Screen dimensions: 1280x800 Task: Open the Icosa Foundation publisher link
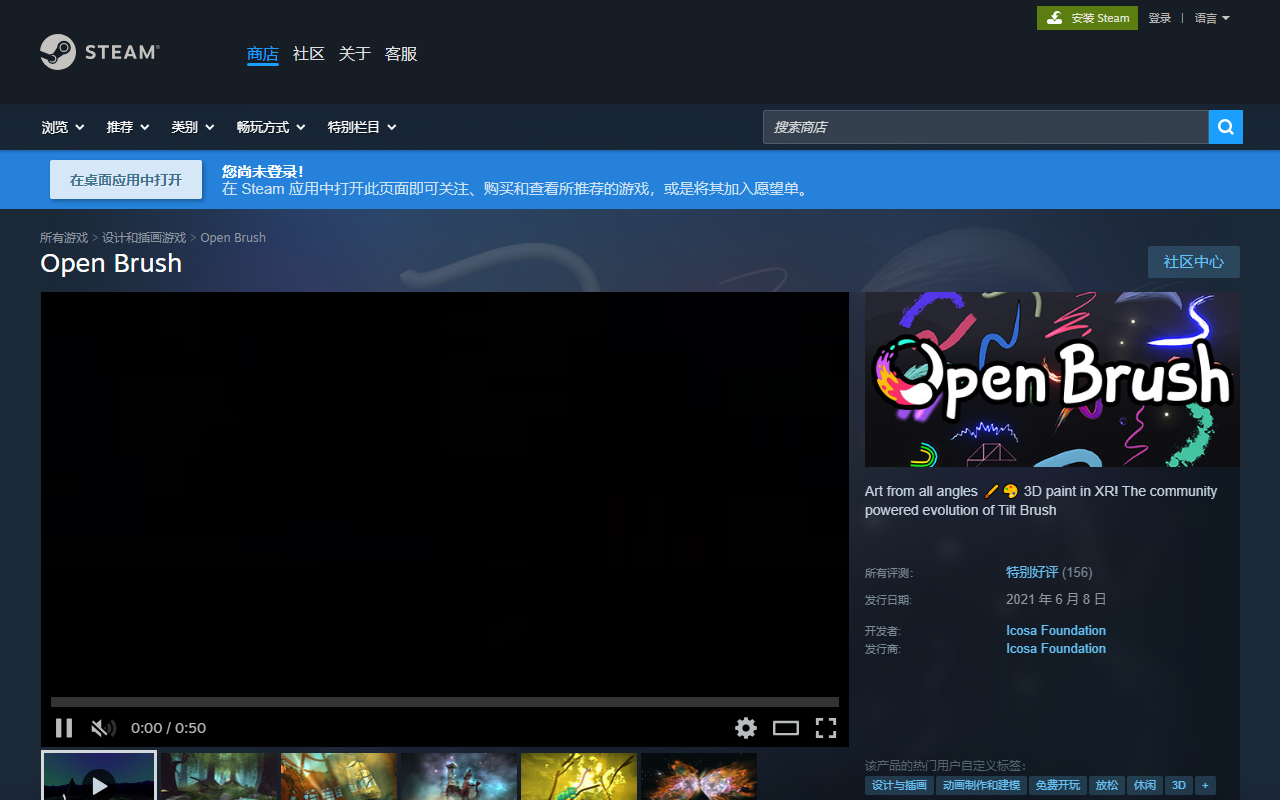tap(1056, 648)
